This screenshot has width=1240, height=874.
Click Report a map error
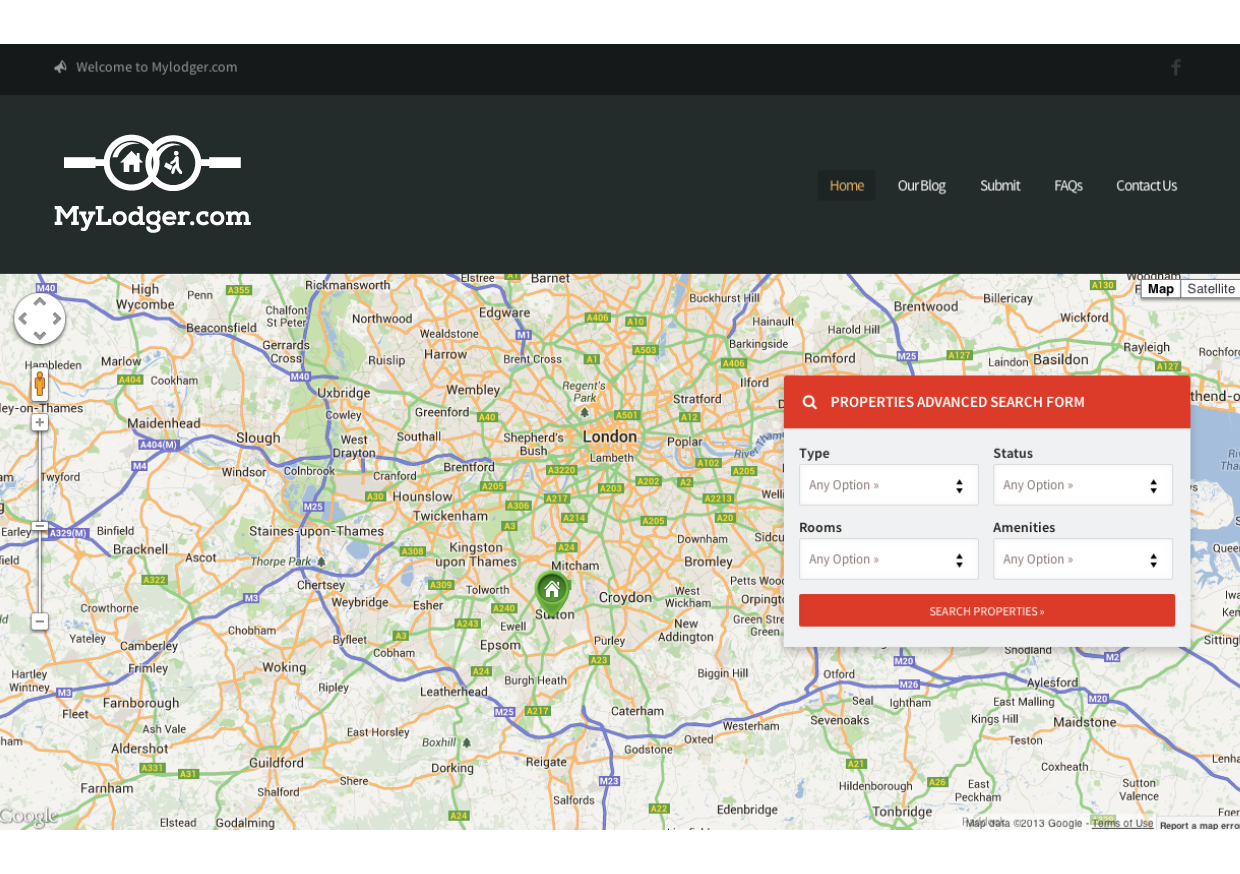(1200, 825)
